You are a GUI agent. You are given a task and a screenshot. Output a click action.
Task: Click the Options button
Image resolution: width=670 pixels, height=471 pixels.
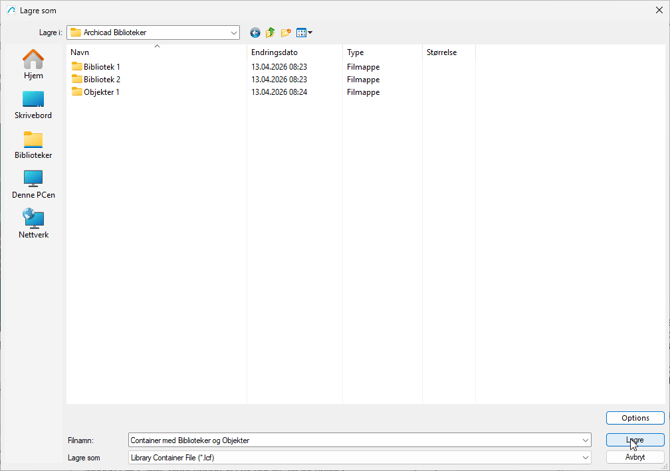(x=635, y=418)
